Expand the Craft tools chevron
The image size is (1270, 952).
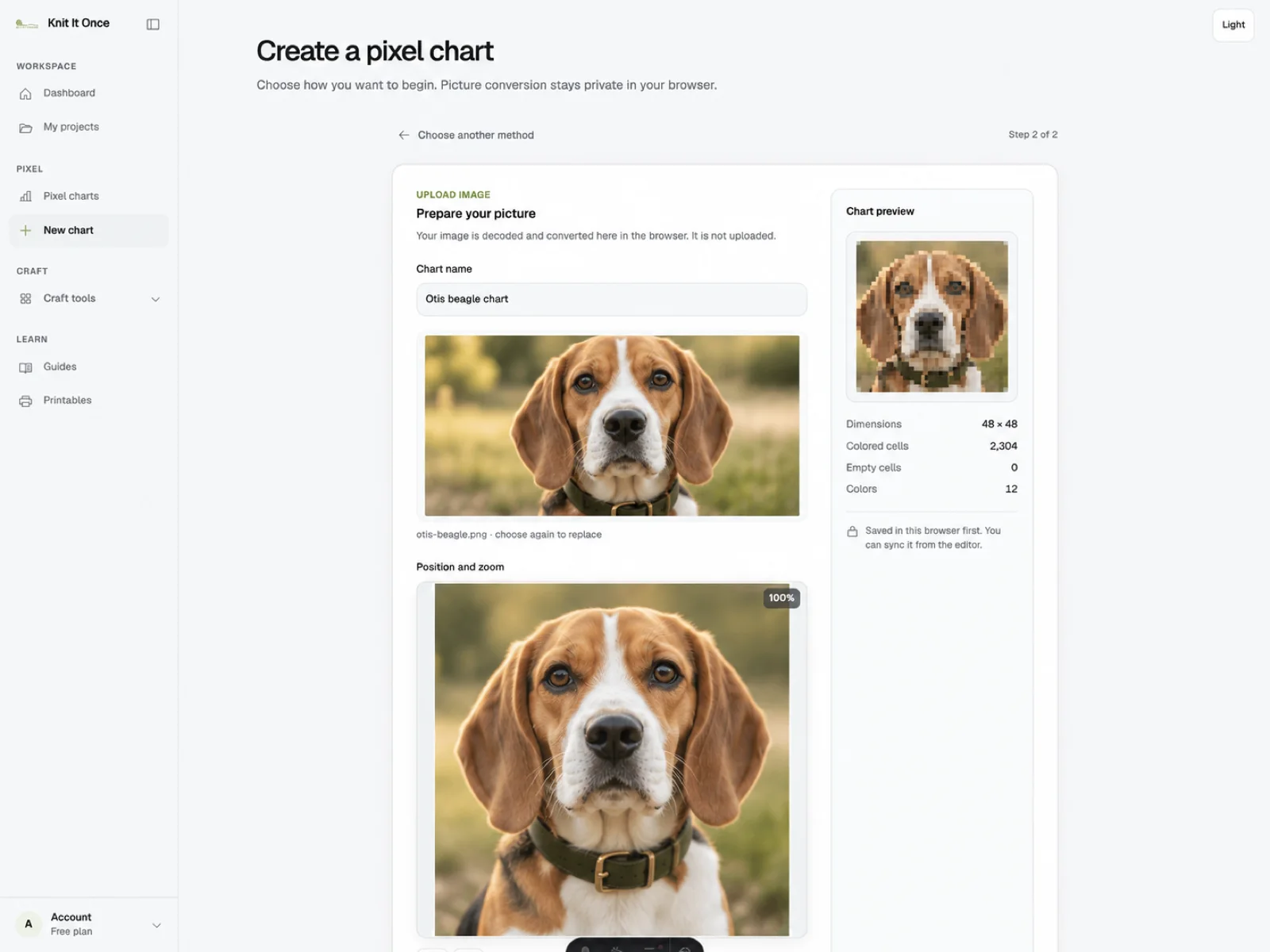click(x=156, y=299)
